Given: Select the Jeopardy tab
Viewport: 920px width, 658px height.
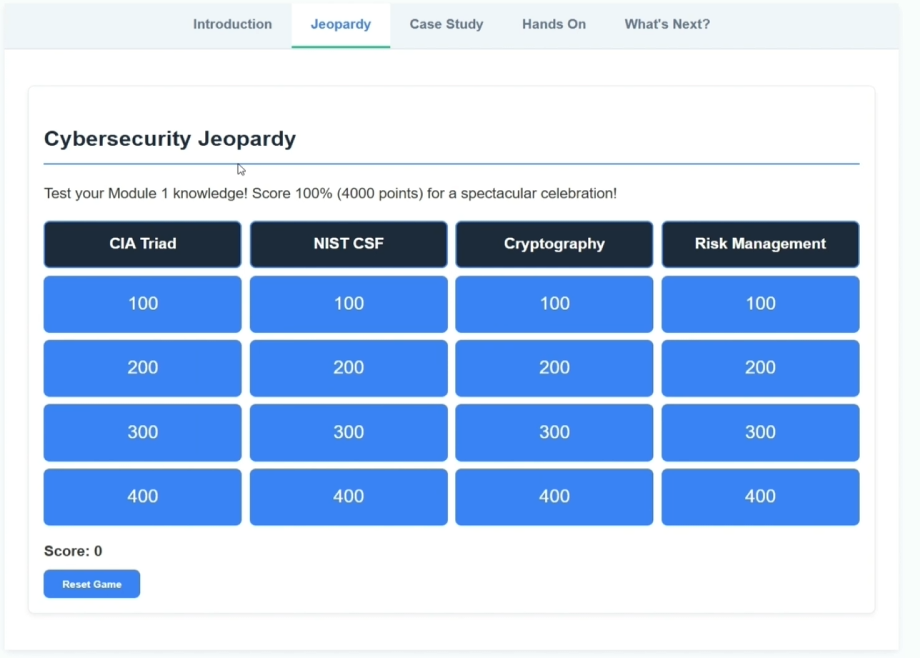Looking at the screenshot, I should 340,24.
